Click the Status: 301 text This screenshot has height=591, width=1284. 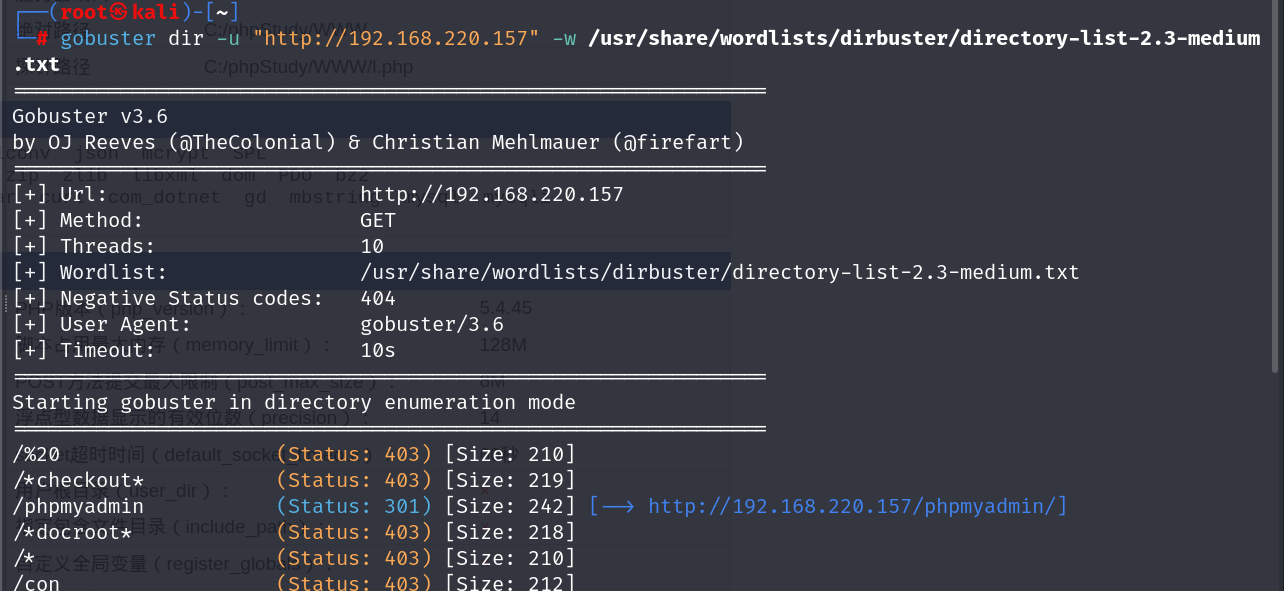(354, 506)
